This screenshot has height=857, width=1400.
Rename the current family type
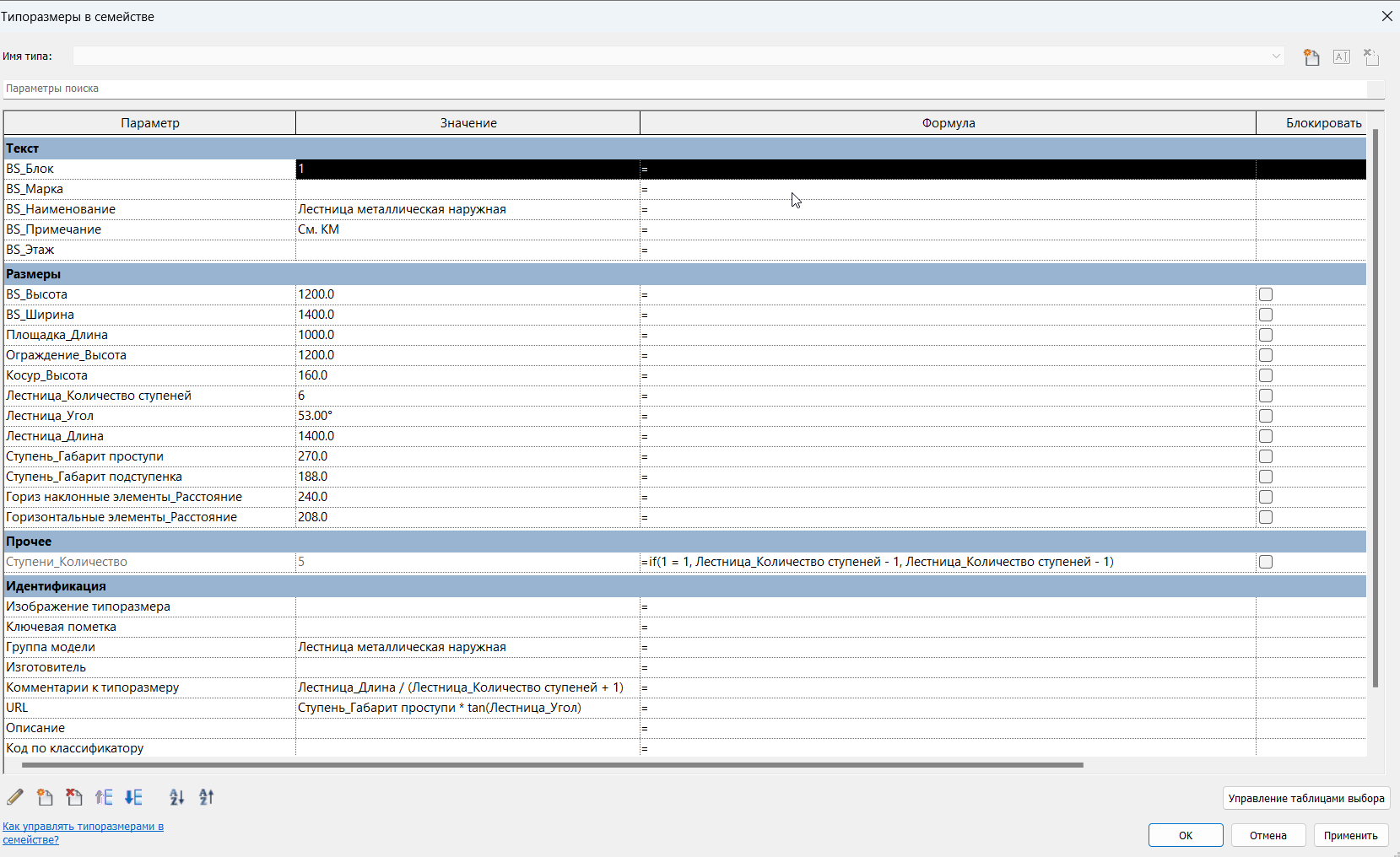point(1342,57)
